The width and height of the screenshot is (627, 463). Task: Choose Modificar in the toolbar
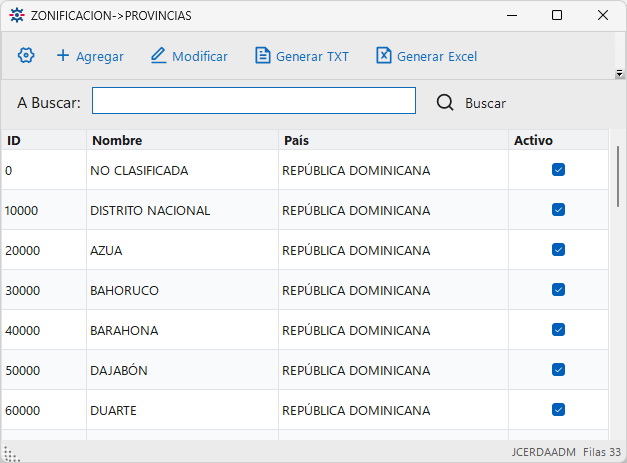[200, 56]
